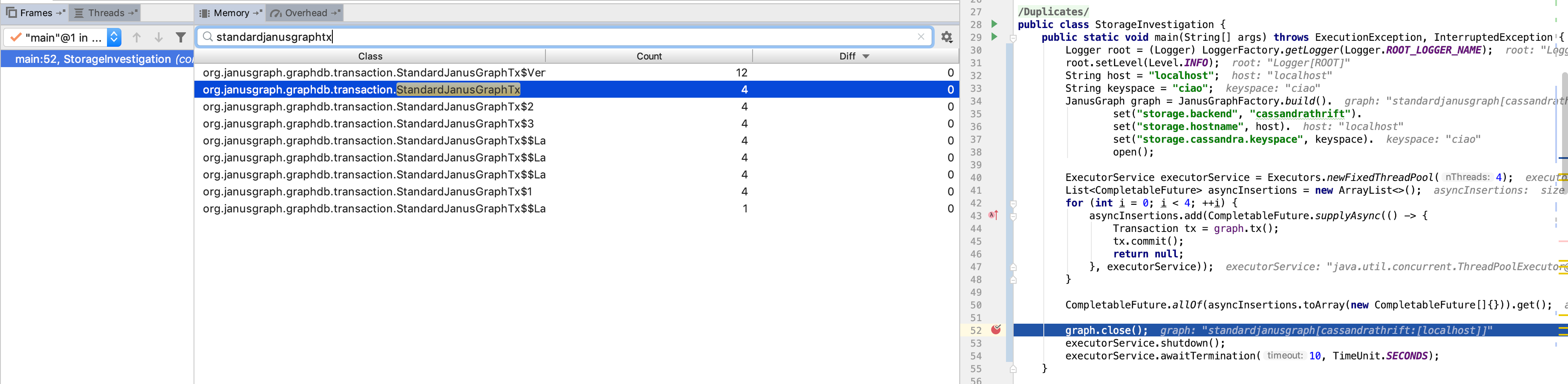
Task: Go to previous frame with up arrow
Action: [137, 38]
